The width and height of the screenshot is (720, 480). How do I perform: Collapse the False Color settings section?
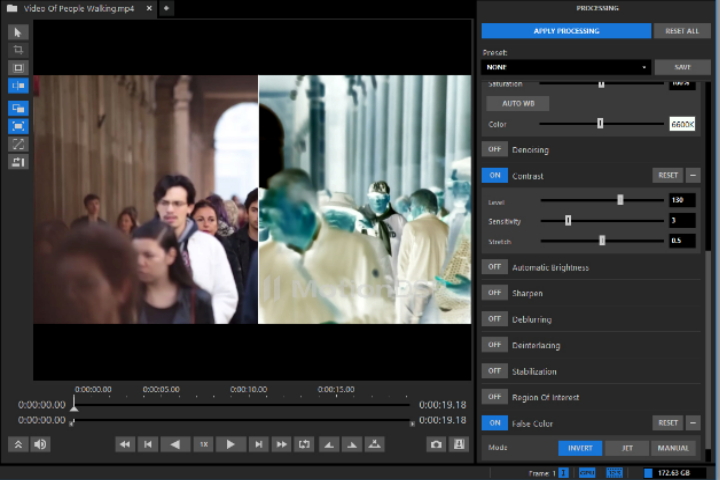(x=693, y=423)
